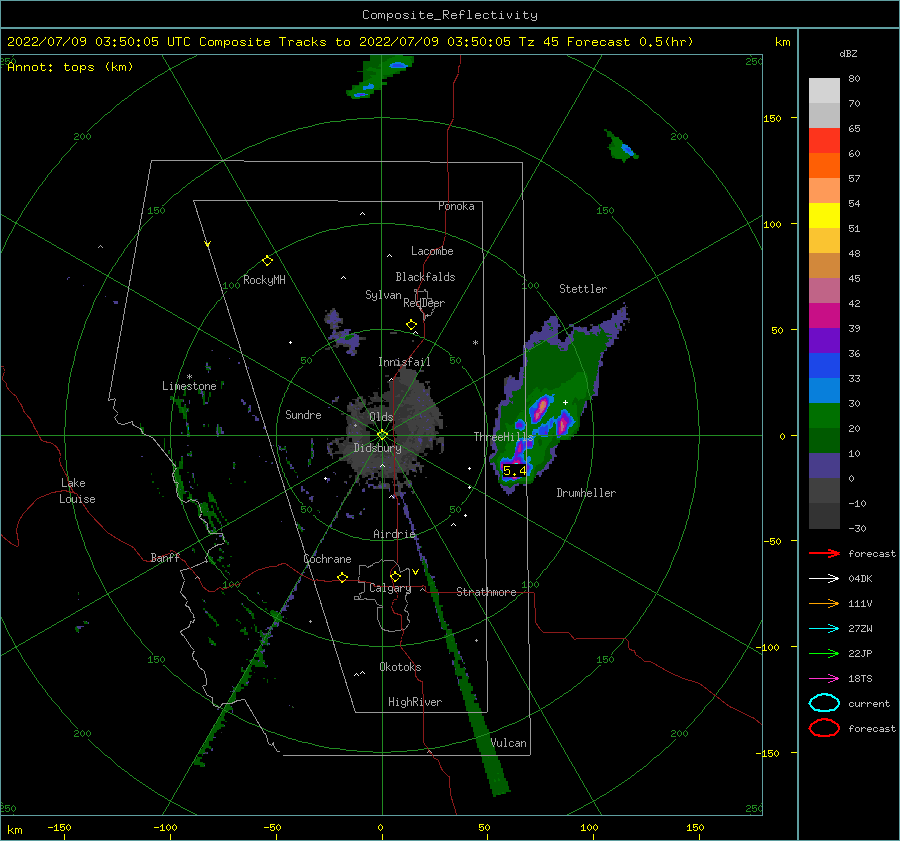Click the '2022/07/09 03:50:05 UTC' timestamp header

[99, 42]
